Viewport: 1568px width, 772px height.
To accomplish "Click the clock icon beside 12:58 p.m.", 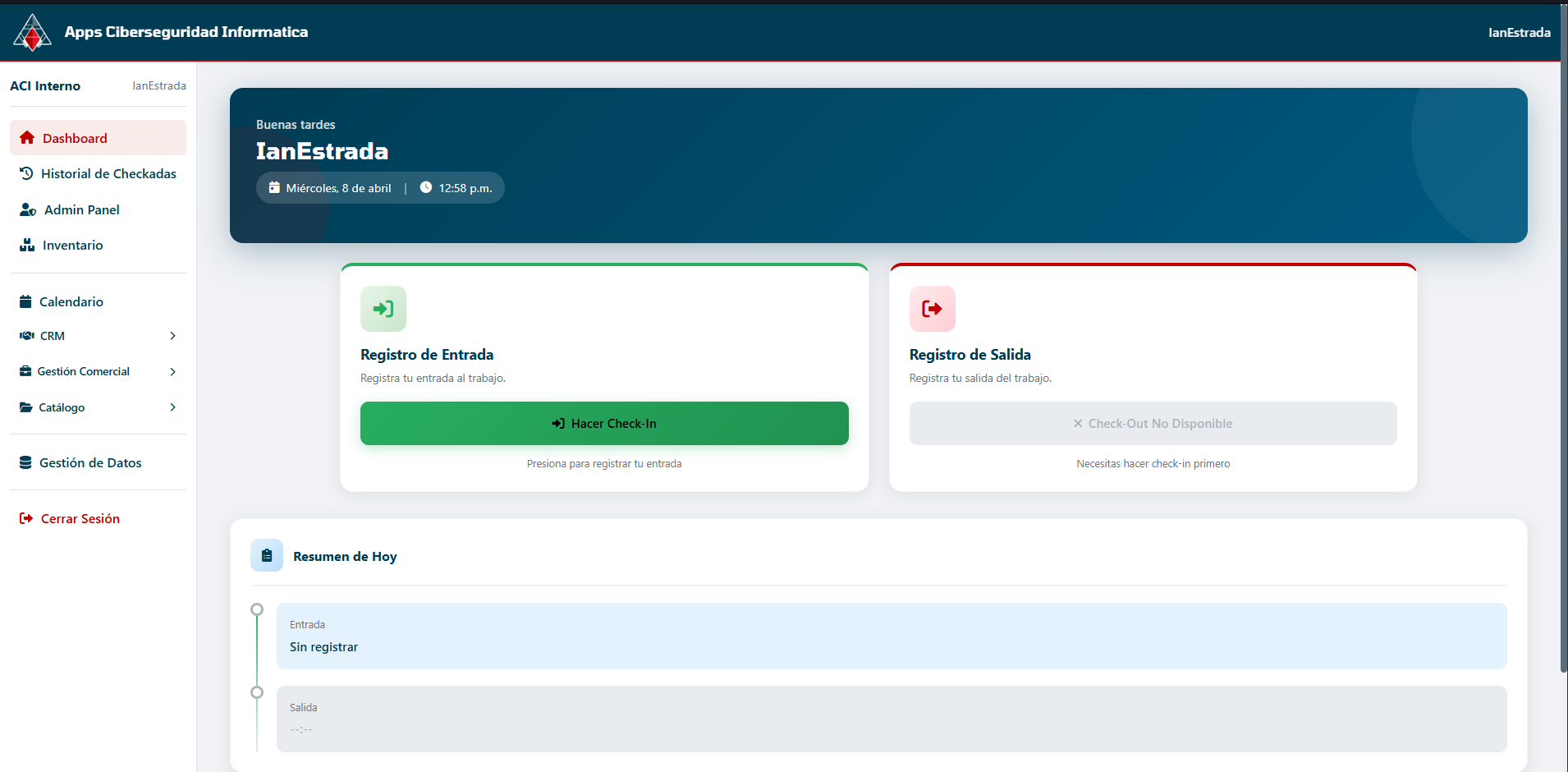I will [426, 187].
